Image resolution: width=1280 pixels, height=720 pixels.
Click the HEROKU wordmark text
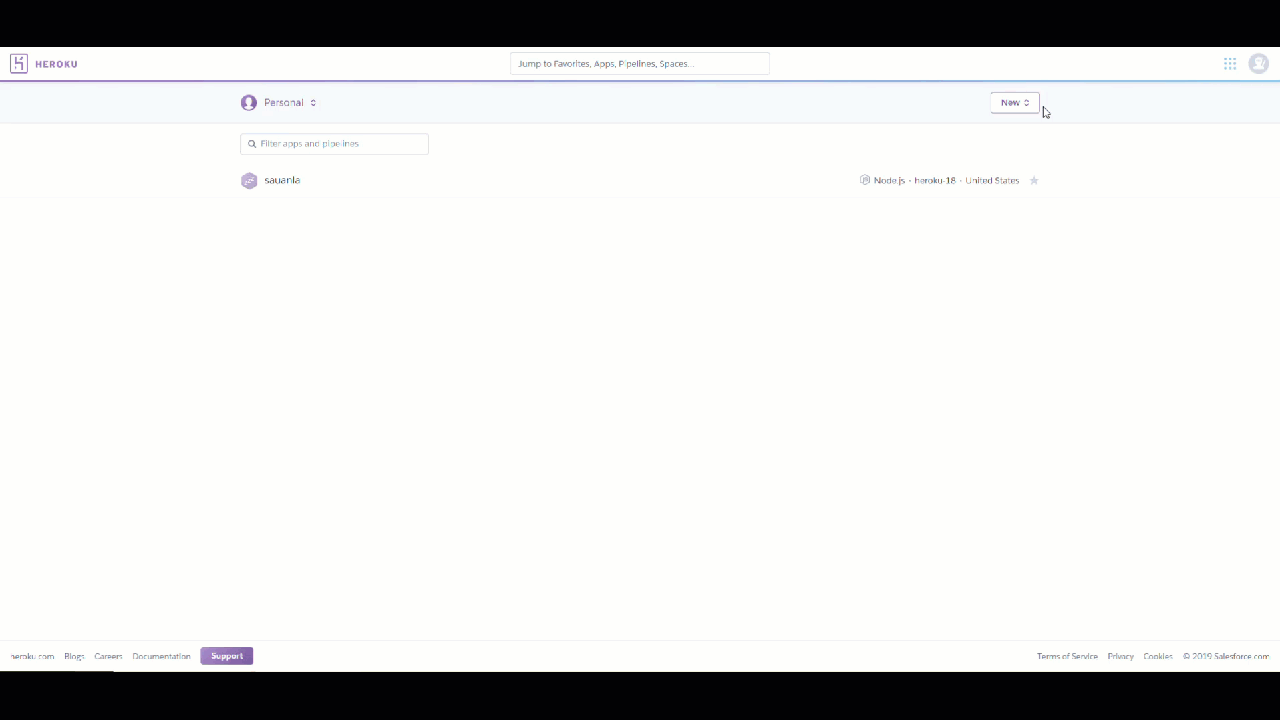(56, 64)
